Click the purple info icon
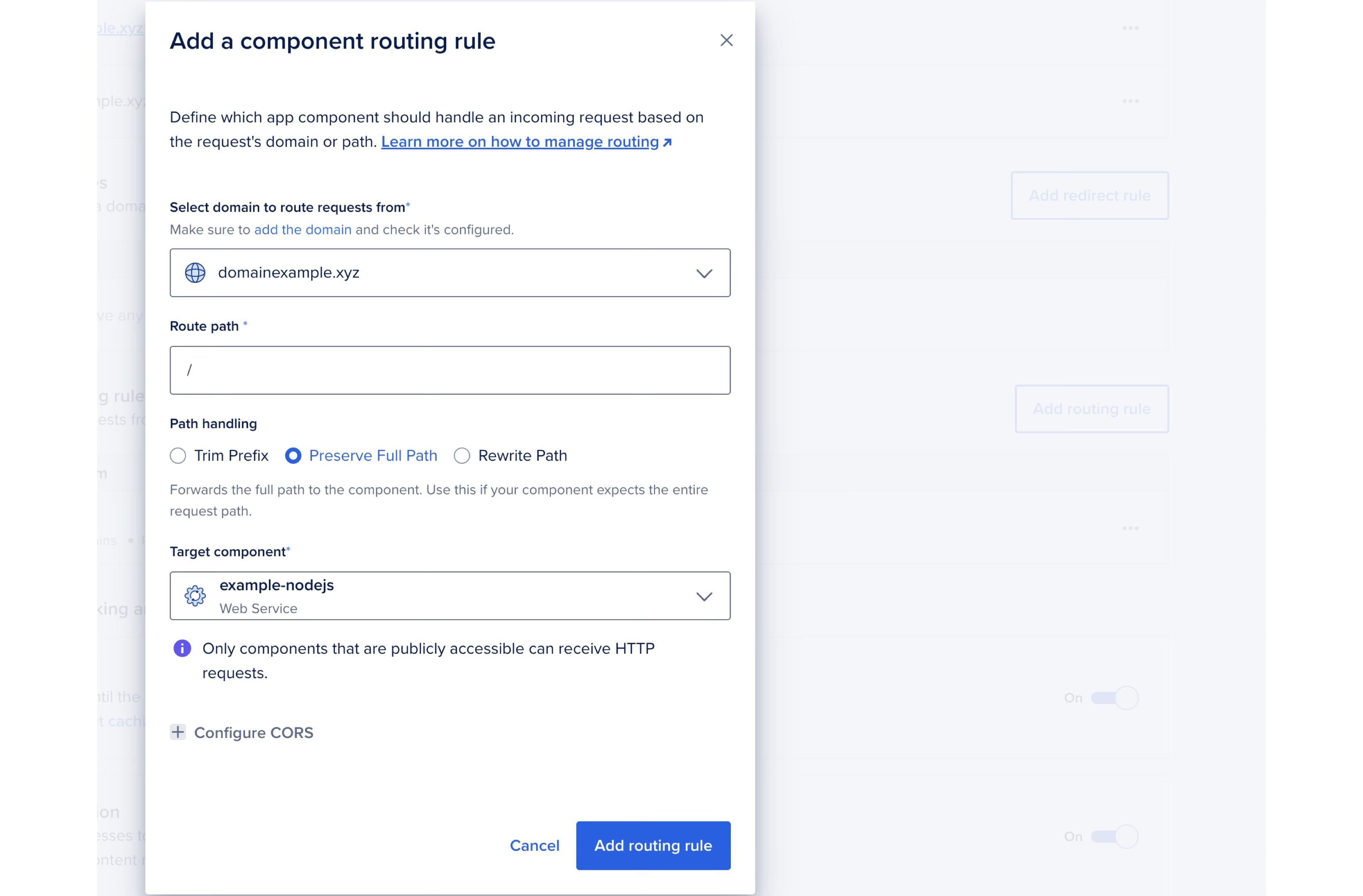 point(182,648)
